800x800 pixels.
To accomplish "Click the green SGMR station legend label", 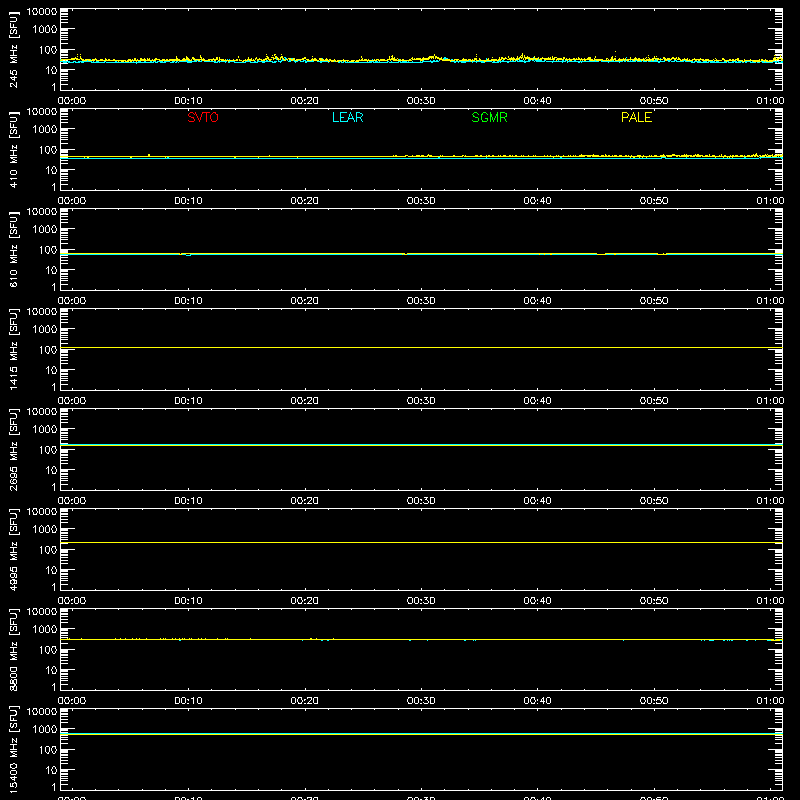I will pos(489,117).
